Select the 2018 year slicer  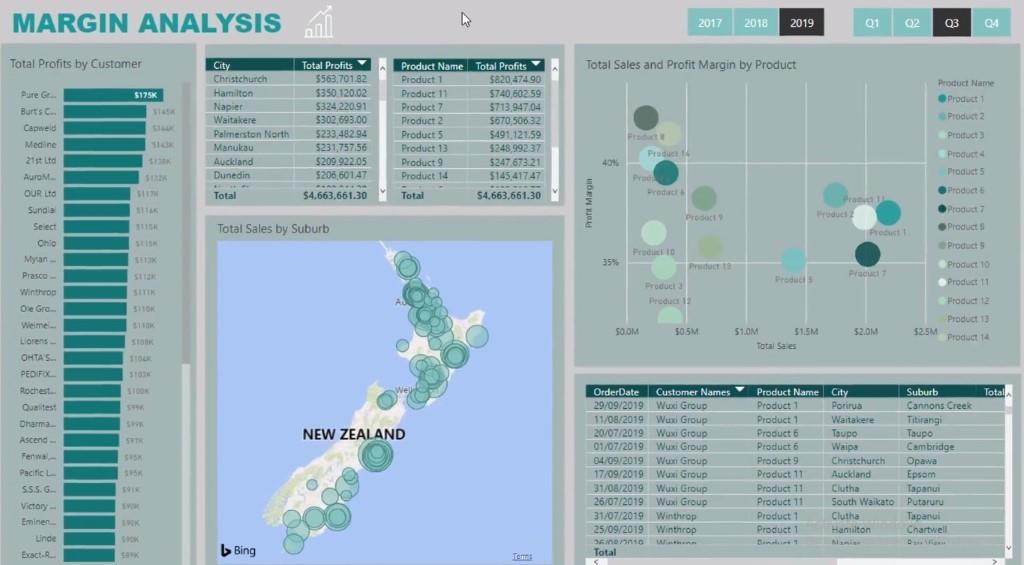click(756, 23)
